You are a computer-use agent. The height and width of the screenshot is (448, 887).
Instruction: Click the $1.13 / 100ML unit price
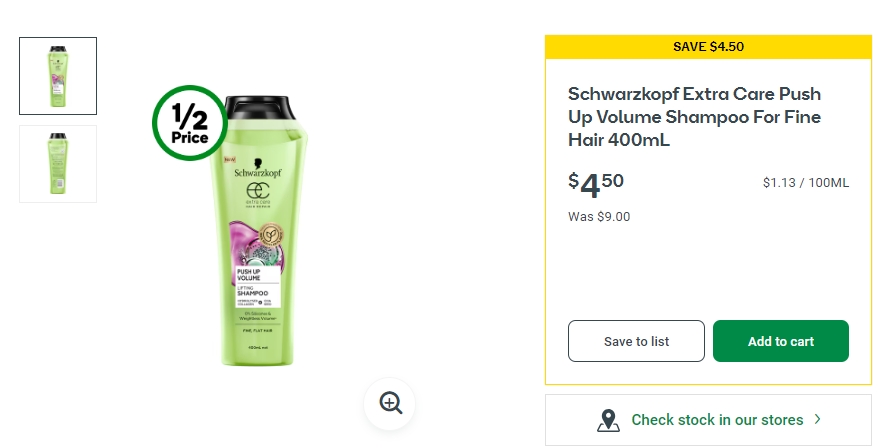pyautogui.click(x=806, y=183)
